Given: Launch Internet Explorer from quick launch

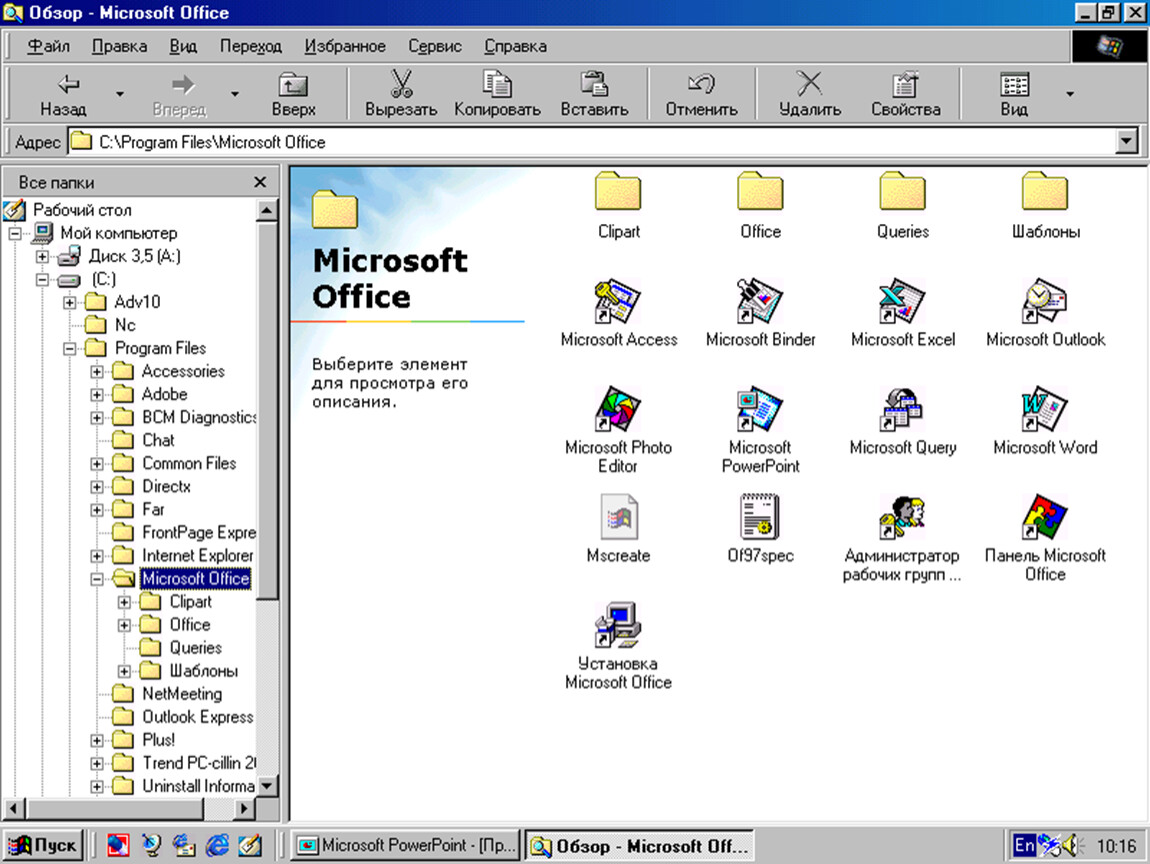Looking at the screenshot, I should 217,846.
